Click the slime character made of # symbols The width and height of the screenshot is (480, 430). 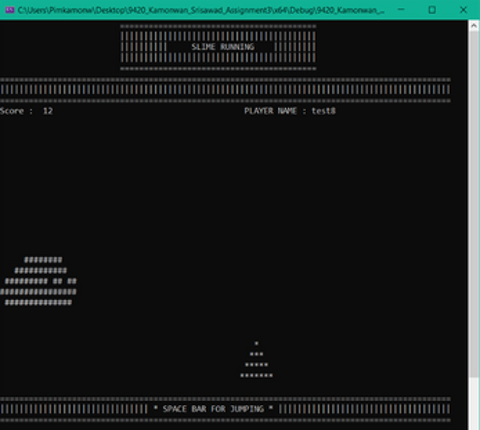(39, 281)
